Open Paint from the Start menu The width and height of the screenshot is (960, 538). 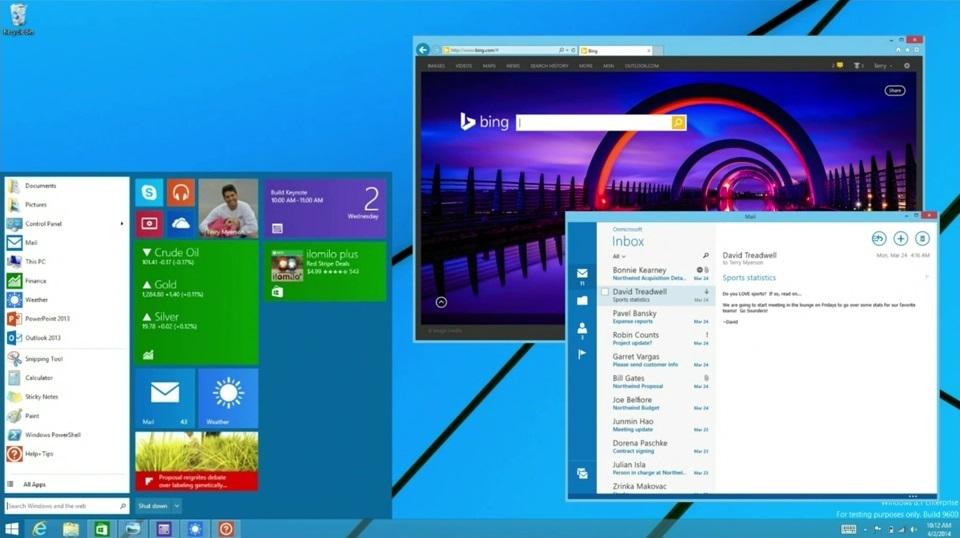(32, 416)
